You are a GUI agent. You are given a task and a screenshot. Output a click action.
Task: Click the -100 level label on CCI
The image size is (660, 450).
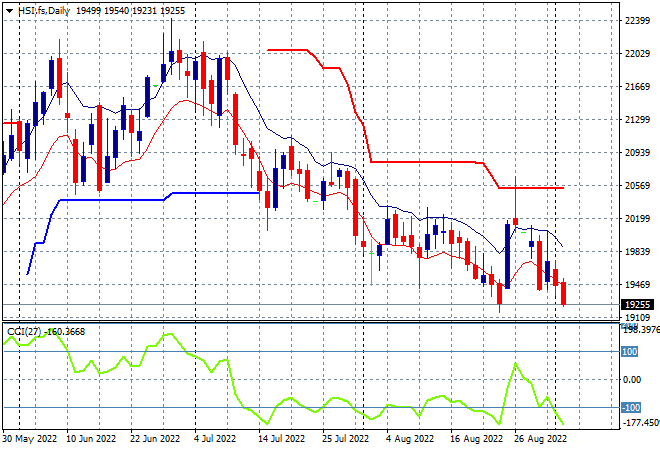(631, 407)
